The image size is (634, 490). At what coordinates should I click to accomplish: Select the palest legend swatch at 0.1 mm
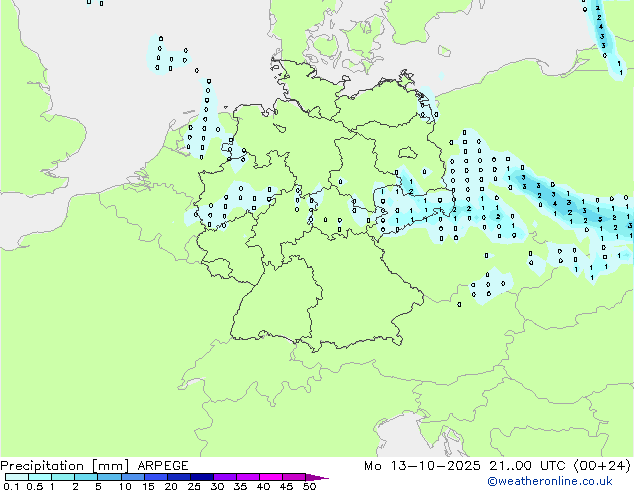pyautogui.click(x=17, y=477)
